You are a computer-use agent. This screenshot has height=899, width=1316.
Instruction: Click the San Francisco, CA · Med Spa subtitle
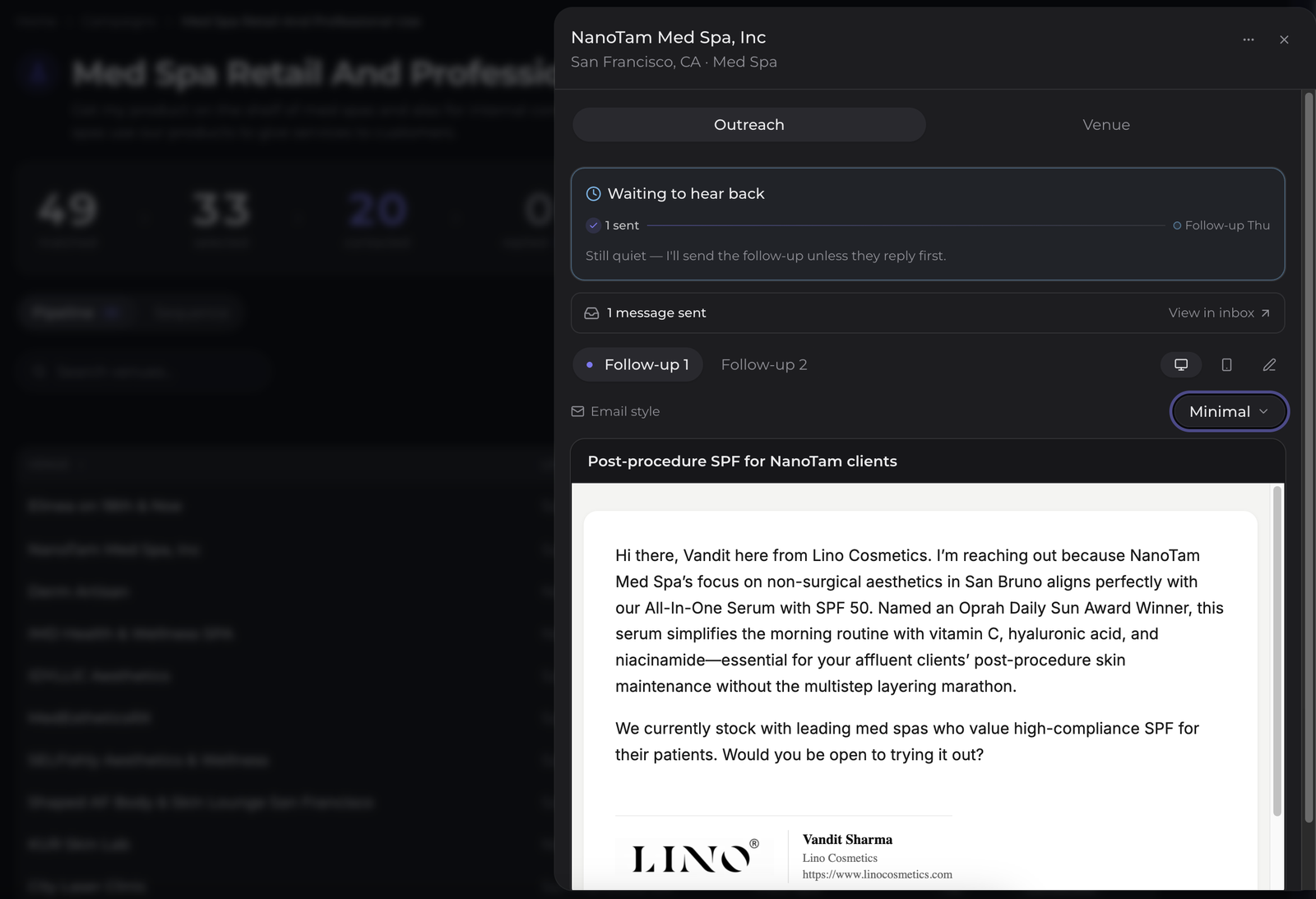[x=674, y=62]
